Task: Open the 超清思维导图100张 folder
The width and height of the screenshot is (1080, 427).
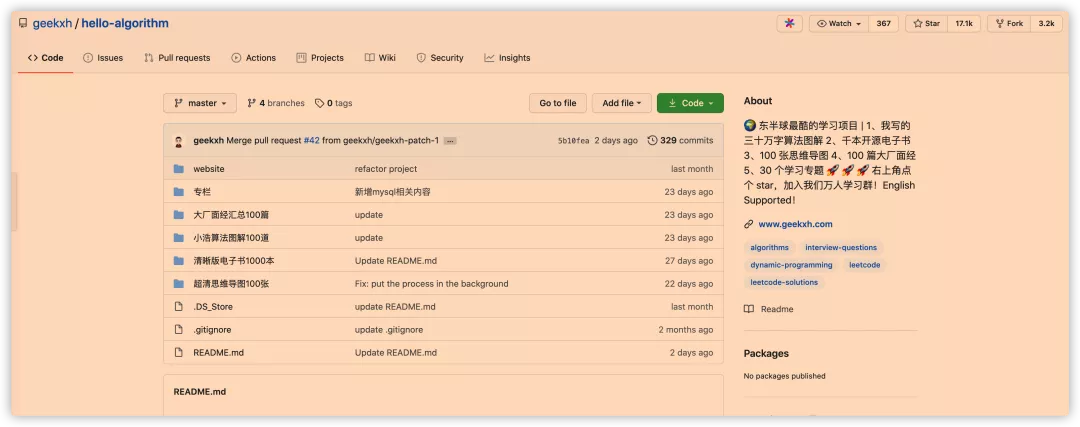Action: pos(231,284)
